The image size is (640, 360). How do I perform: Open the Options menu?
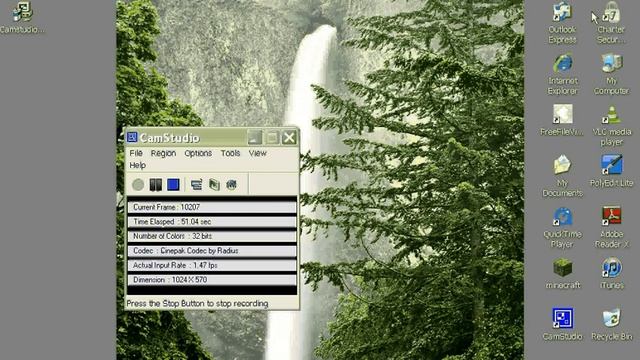coord(198,153)
